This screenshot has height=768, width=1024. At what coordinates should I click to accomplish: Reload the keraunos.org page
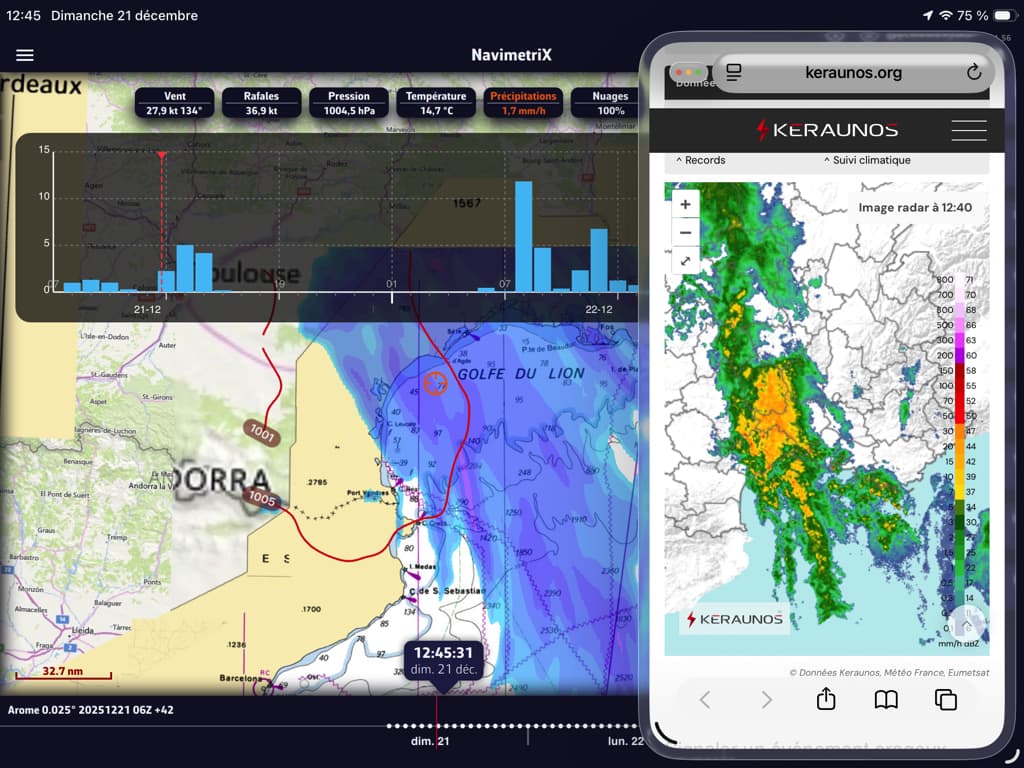(x=974, y=72)
